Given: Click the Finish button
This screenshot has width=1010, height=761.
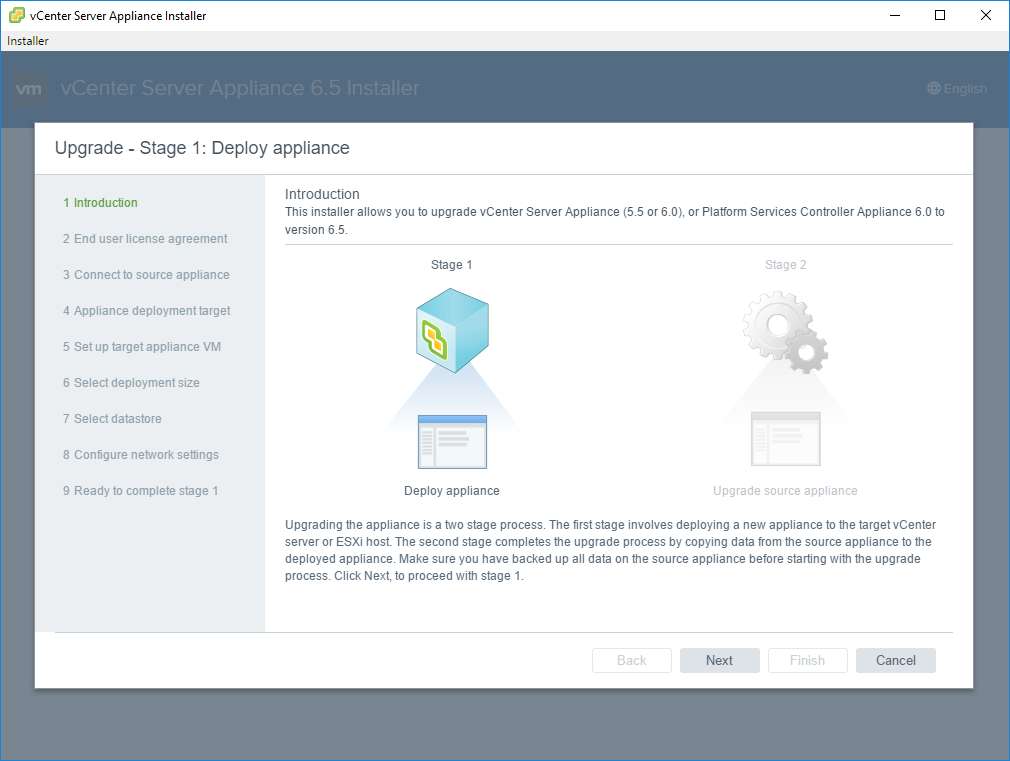Looking at the screenshot, I should [808, 660].
